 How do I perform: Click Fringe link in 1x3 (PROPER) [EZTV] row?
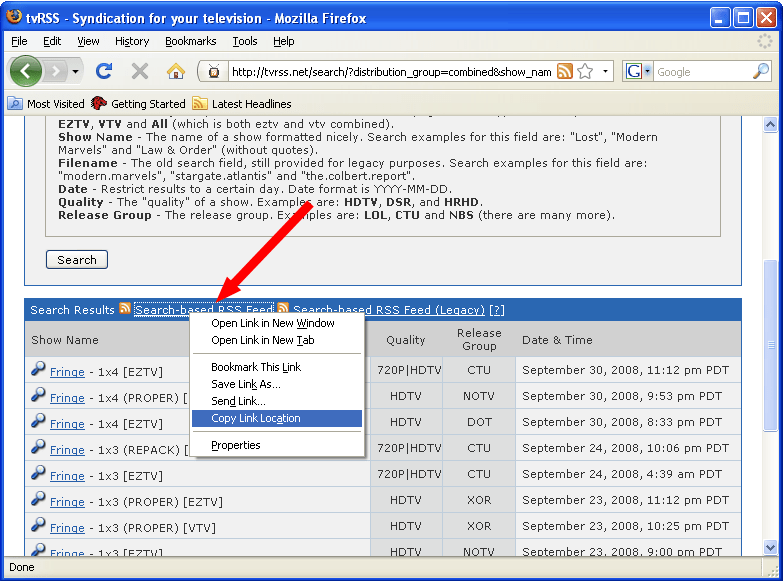click(67, 502)
